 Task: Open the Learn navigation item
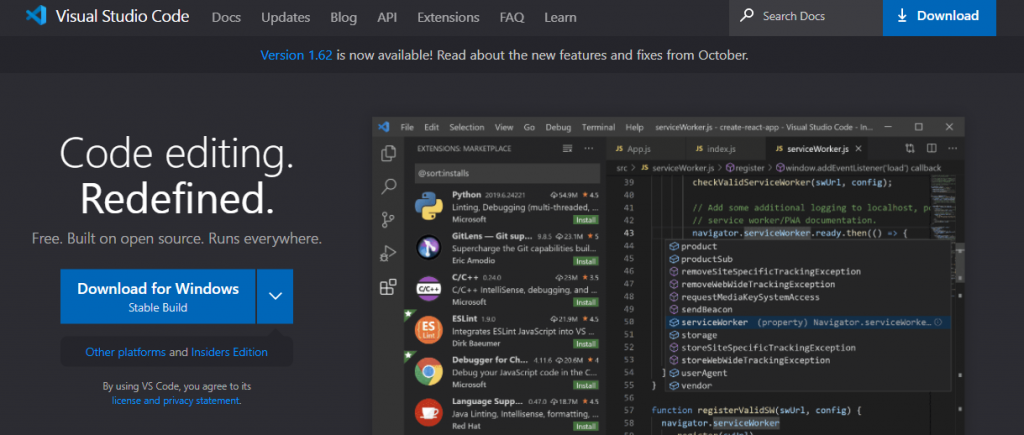coord(560,17)
